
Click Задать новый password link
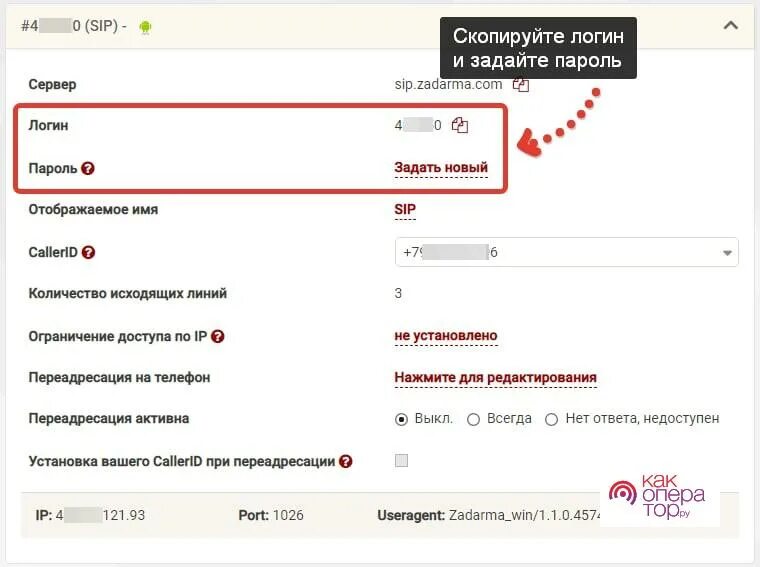[441, 168]
